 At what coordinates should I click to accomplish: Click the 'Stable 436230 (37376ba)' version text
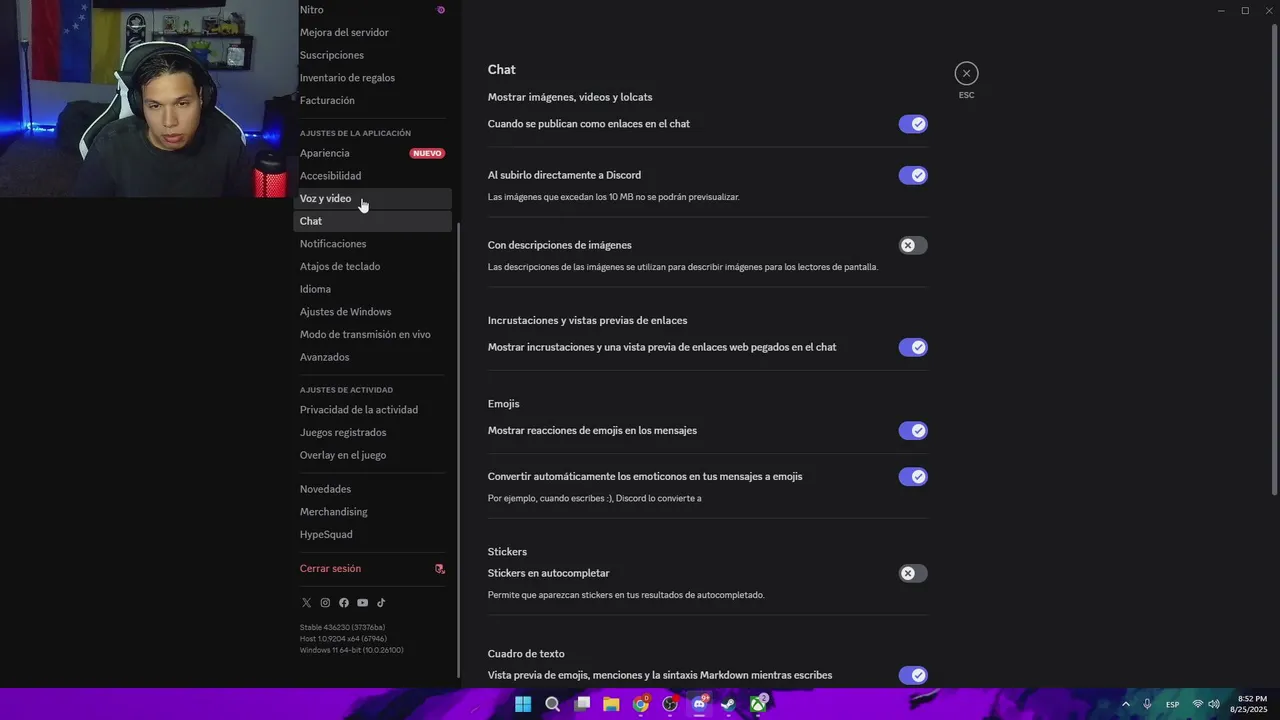pos(342,627)
